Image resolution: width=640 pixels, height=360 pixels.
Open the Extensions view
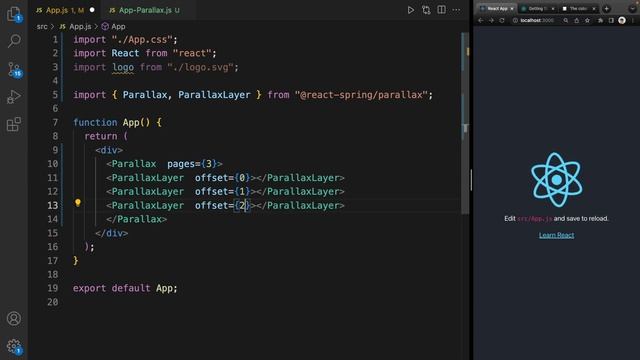14,124
